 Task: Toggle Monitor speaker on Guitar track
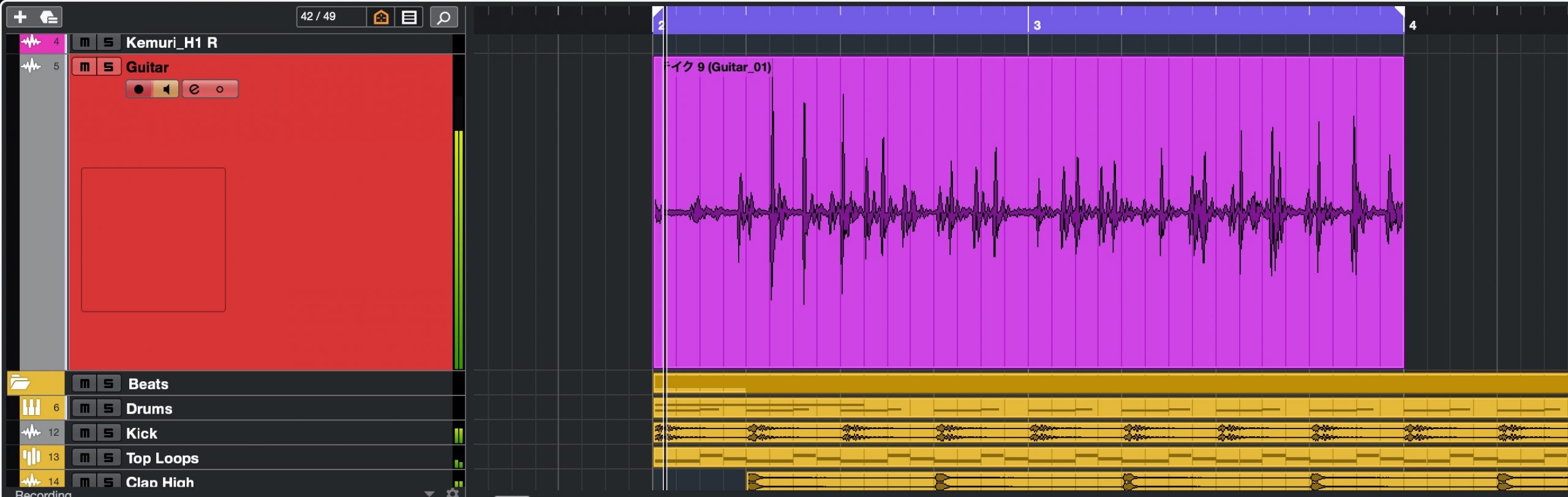click(x=165, y=89)
